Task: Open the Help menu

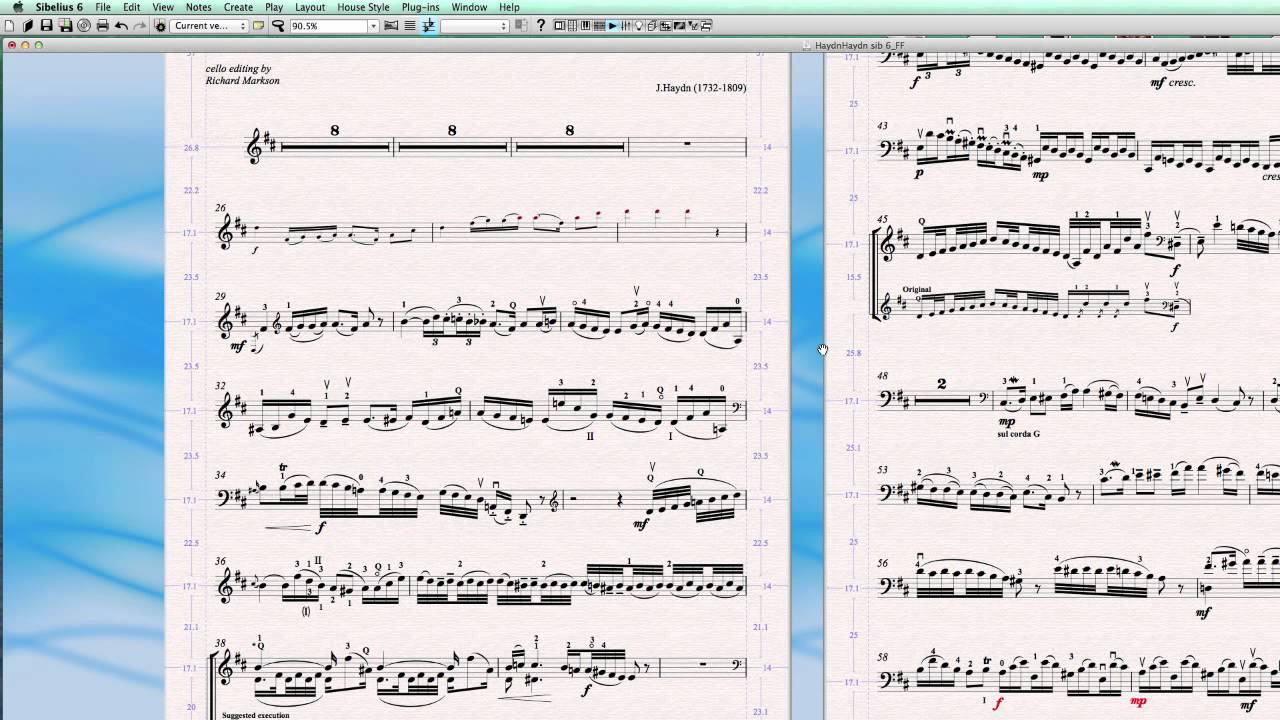Action: point(509,7)
